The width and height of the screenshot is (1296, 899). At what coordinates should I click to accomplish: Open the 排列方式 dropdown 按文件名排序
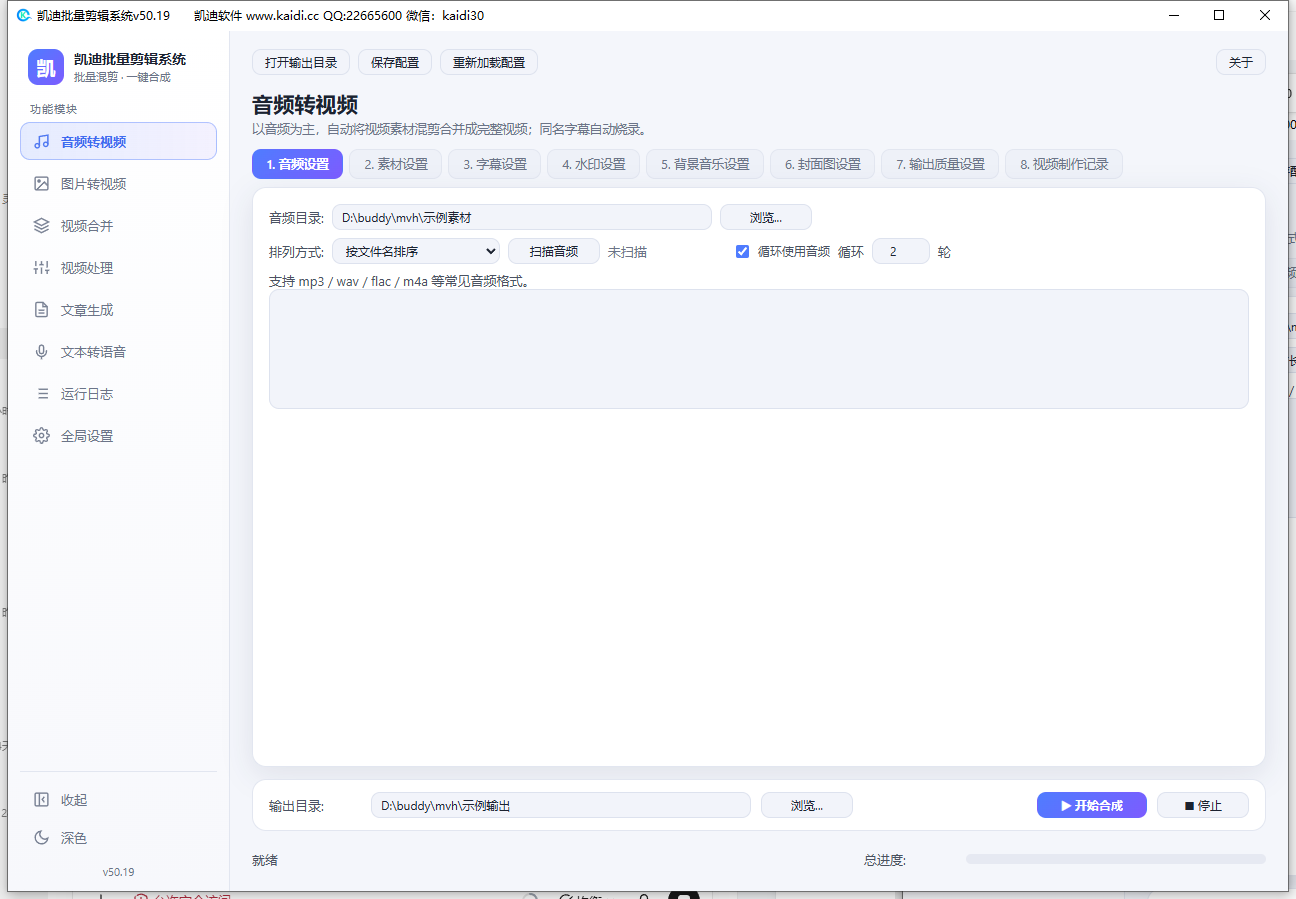coord(416,251)
